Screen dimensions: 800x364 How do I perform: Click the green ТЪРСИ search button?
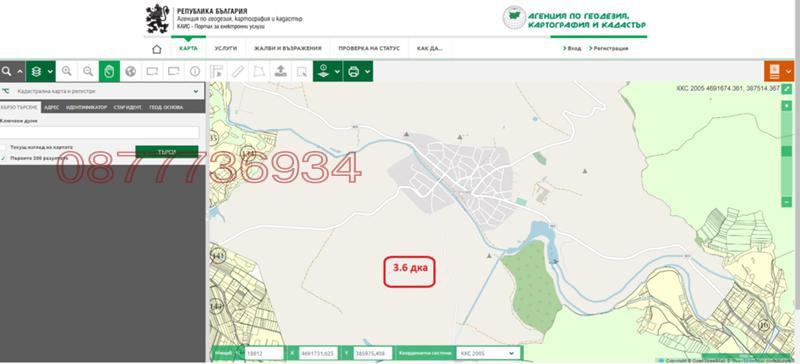pos(167,152)
